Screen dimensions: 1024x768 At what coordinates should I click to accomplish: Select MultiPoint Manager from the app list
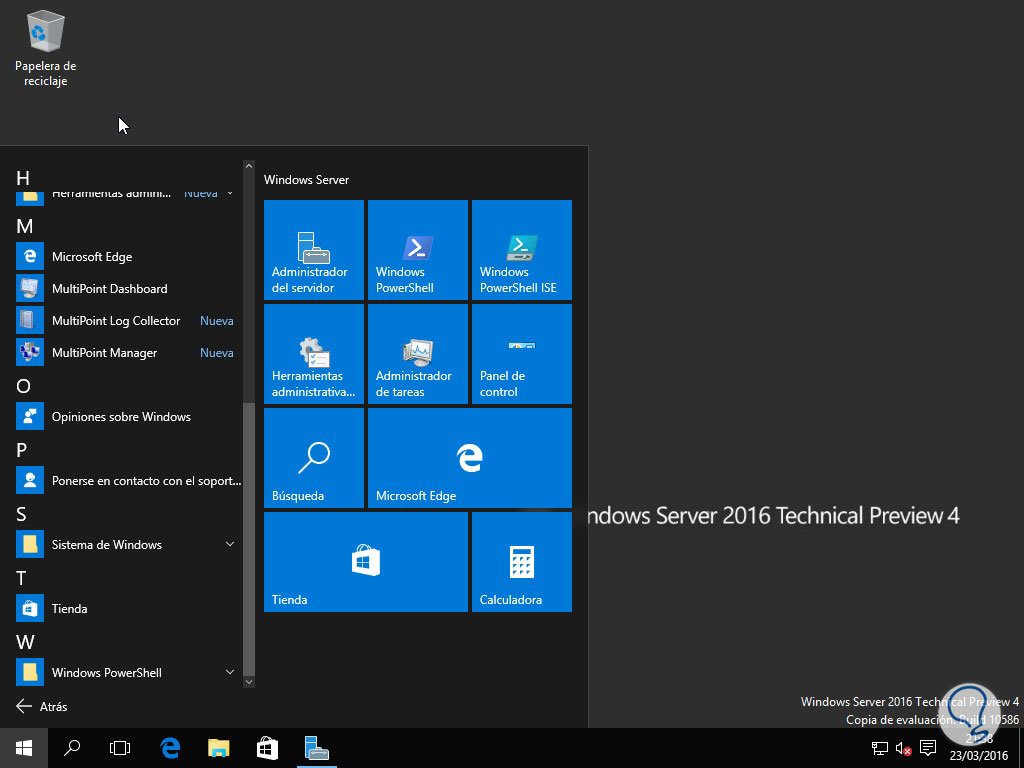104,353
